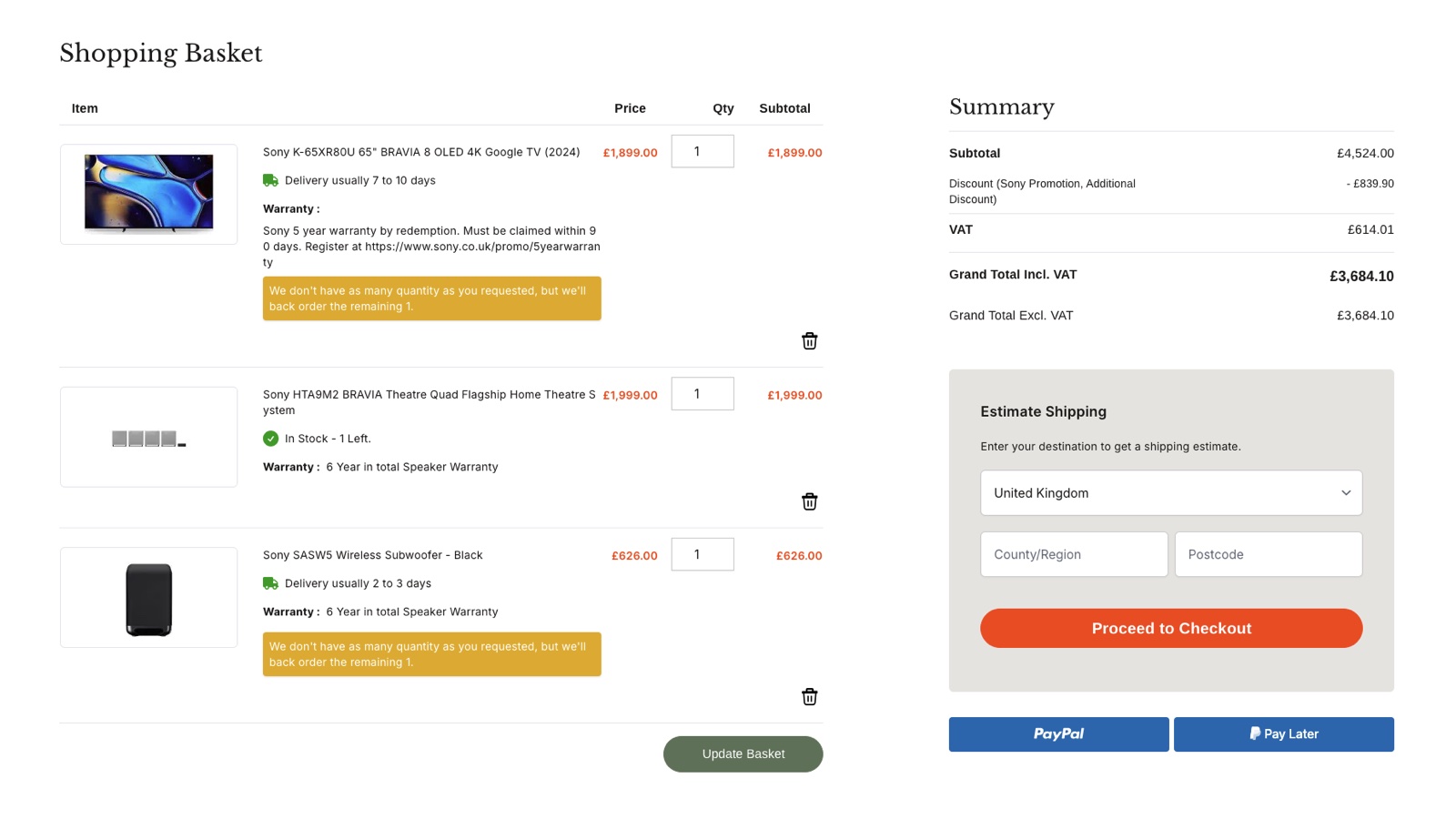Edit quantity field for SASW5 Subwoofer
The image size is (1456, 819).
coord(703,554)
